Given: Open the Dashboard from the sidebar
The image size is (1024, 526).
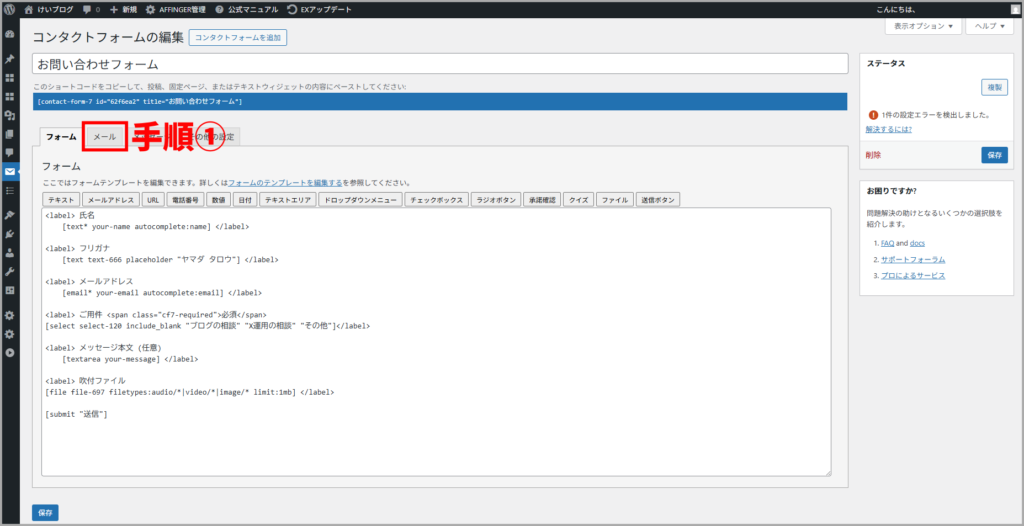Looking at the screenshot, I should click(10, 34).
